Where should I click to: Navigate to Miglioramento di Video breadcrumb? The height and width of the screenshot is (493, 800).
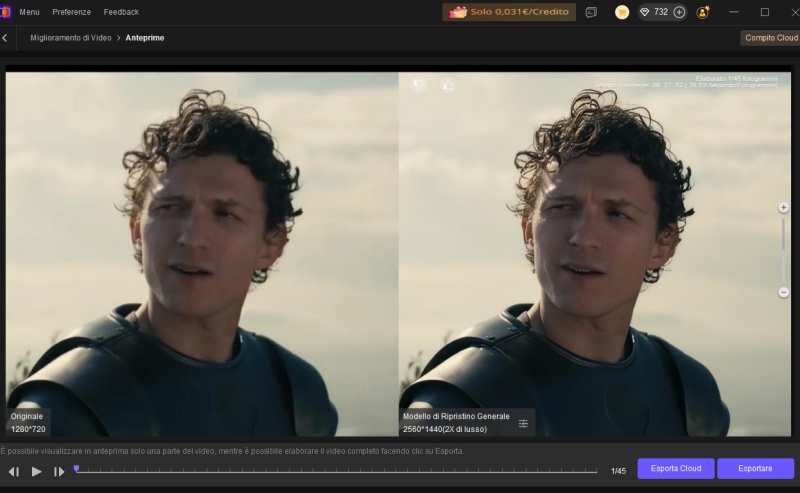tap(70, 38)
